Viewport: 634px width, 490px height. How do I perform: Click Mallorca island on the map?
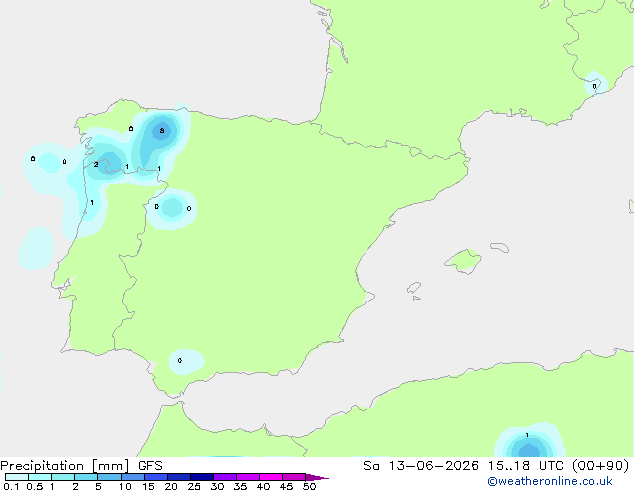(464, 261)
